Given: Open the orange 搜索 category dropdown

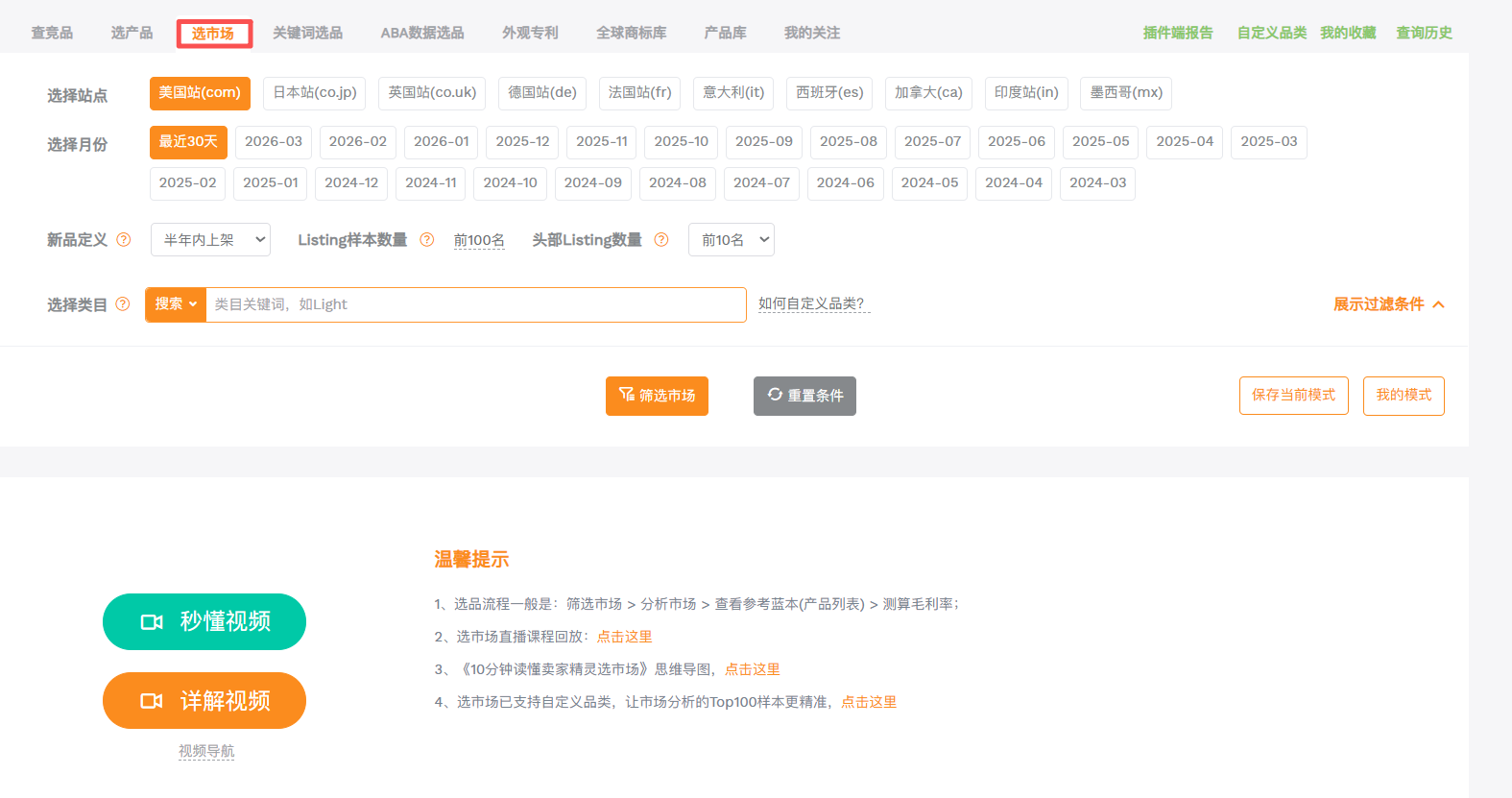Looking at the screenshot, I should (x=176, y=304).
